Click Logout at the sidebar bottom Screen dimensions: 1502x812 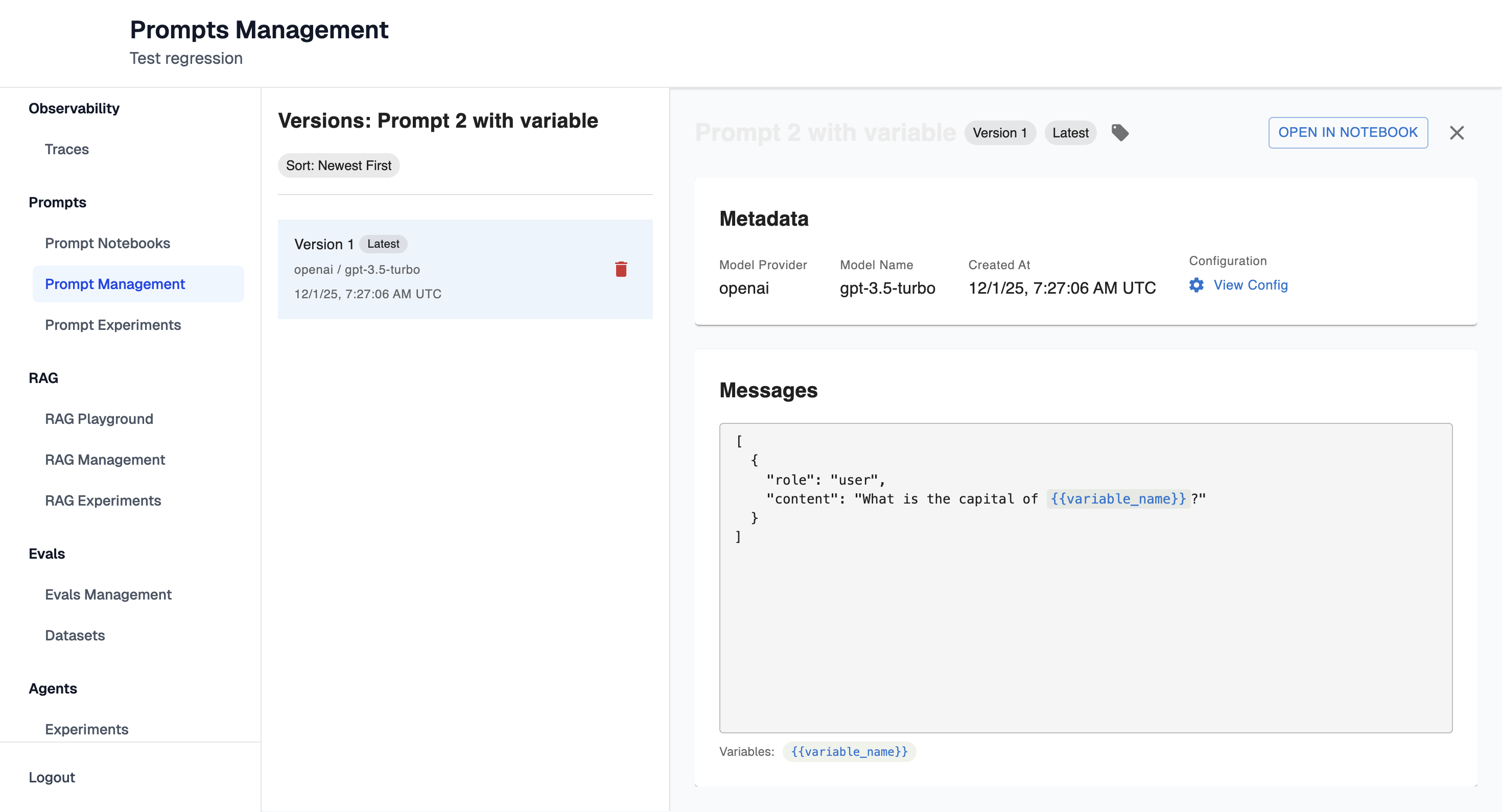pos(51,777)
